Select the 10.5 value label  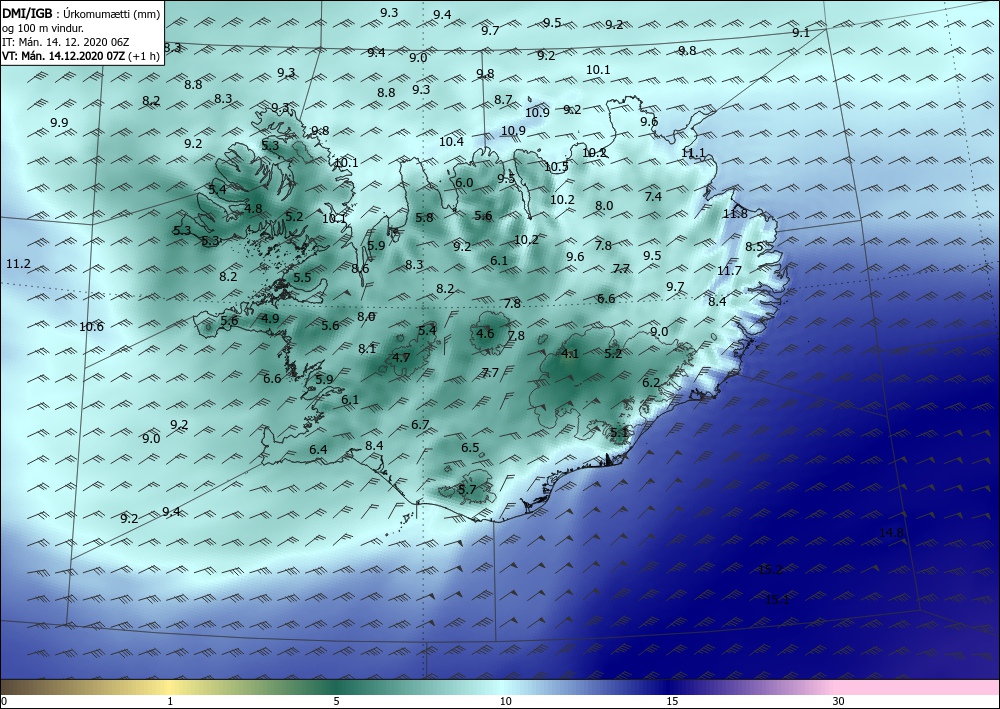pos(556,167)
